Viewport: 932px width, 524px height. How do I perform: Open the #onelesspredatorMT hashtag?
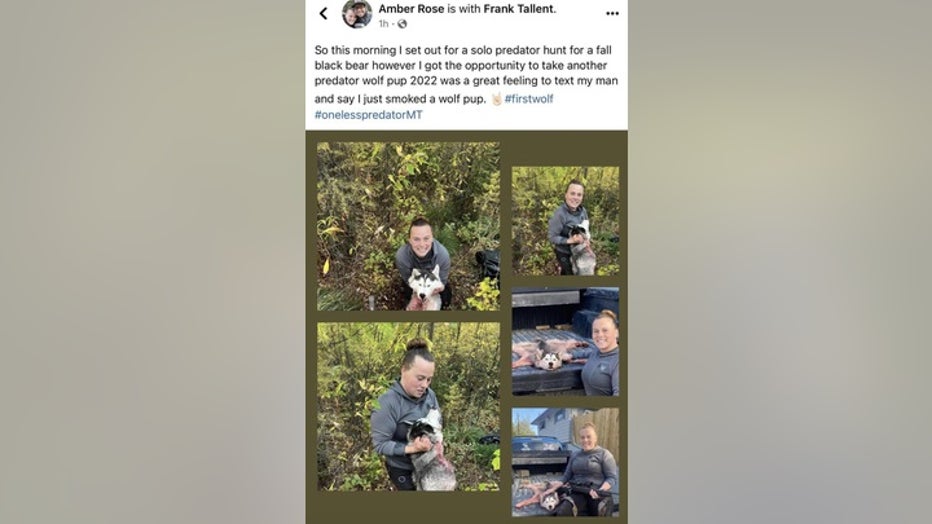click(369, 115)
